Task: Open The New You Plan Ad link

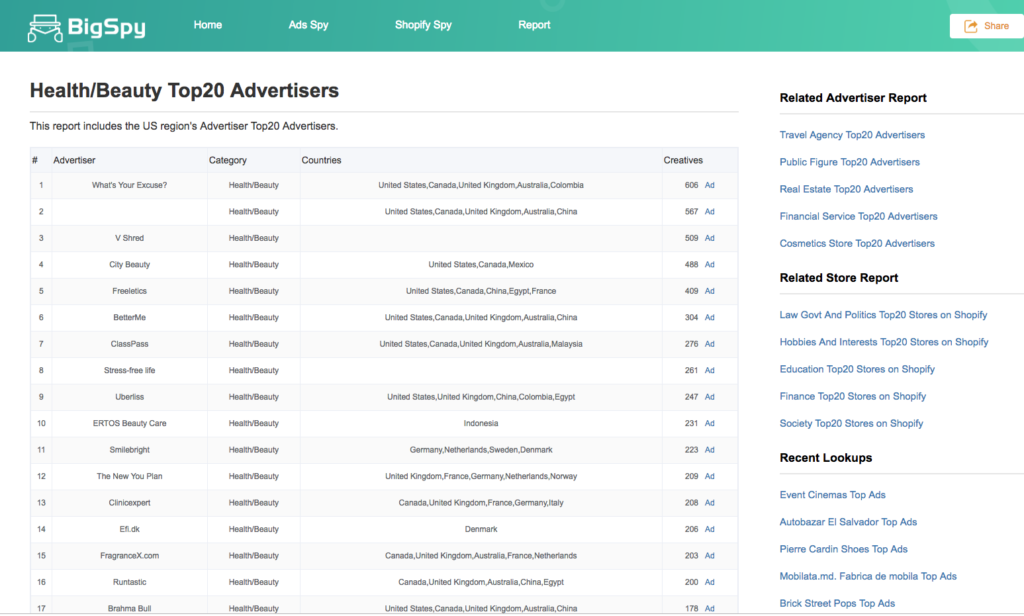Action: 709,476
